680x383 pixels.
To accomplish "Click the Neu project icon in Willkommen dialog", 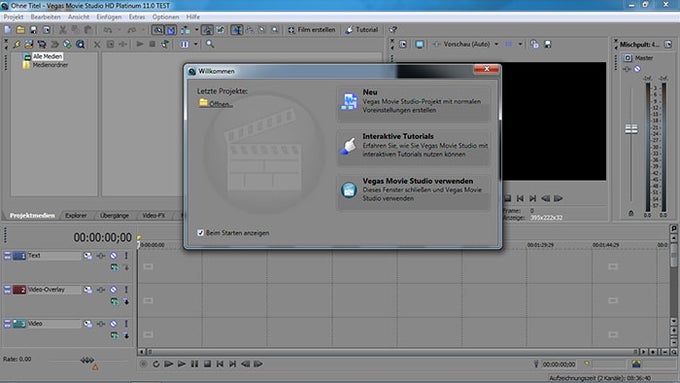I will coord(349,101).
